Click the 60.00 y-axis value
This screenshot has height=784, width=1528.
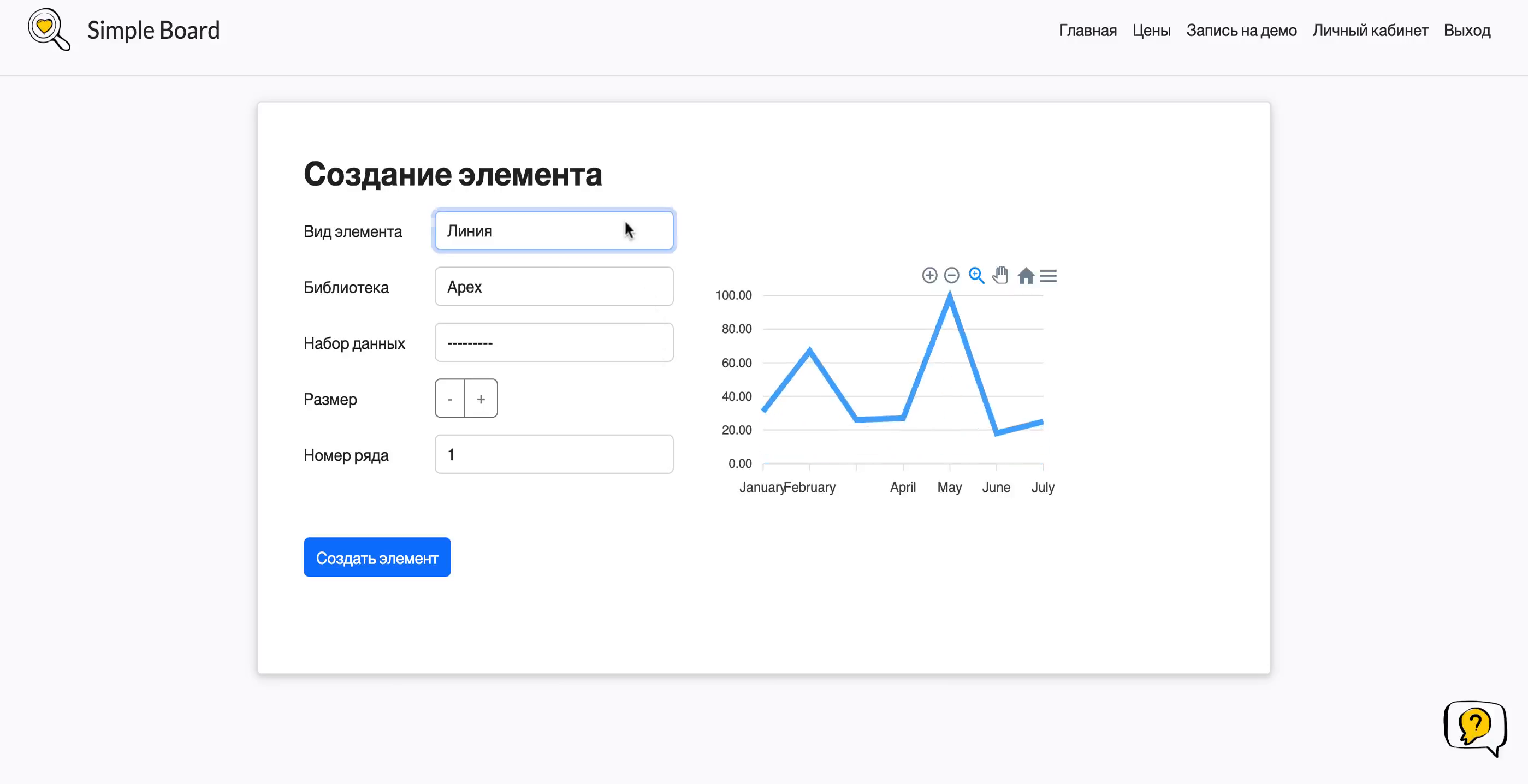point(737,363)
